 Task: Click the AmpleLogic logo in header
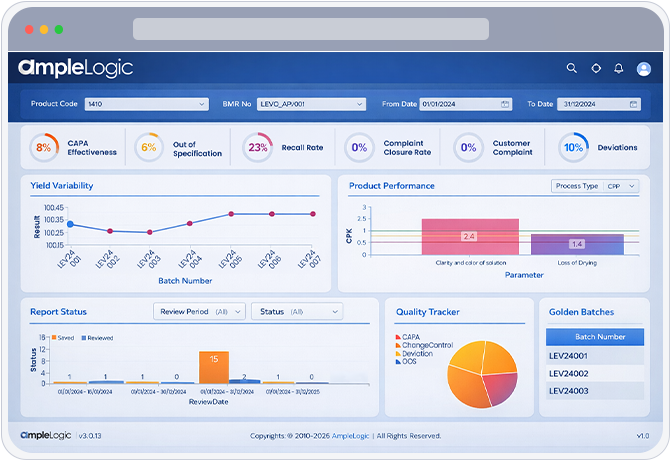click(75, 69)
